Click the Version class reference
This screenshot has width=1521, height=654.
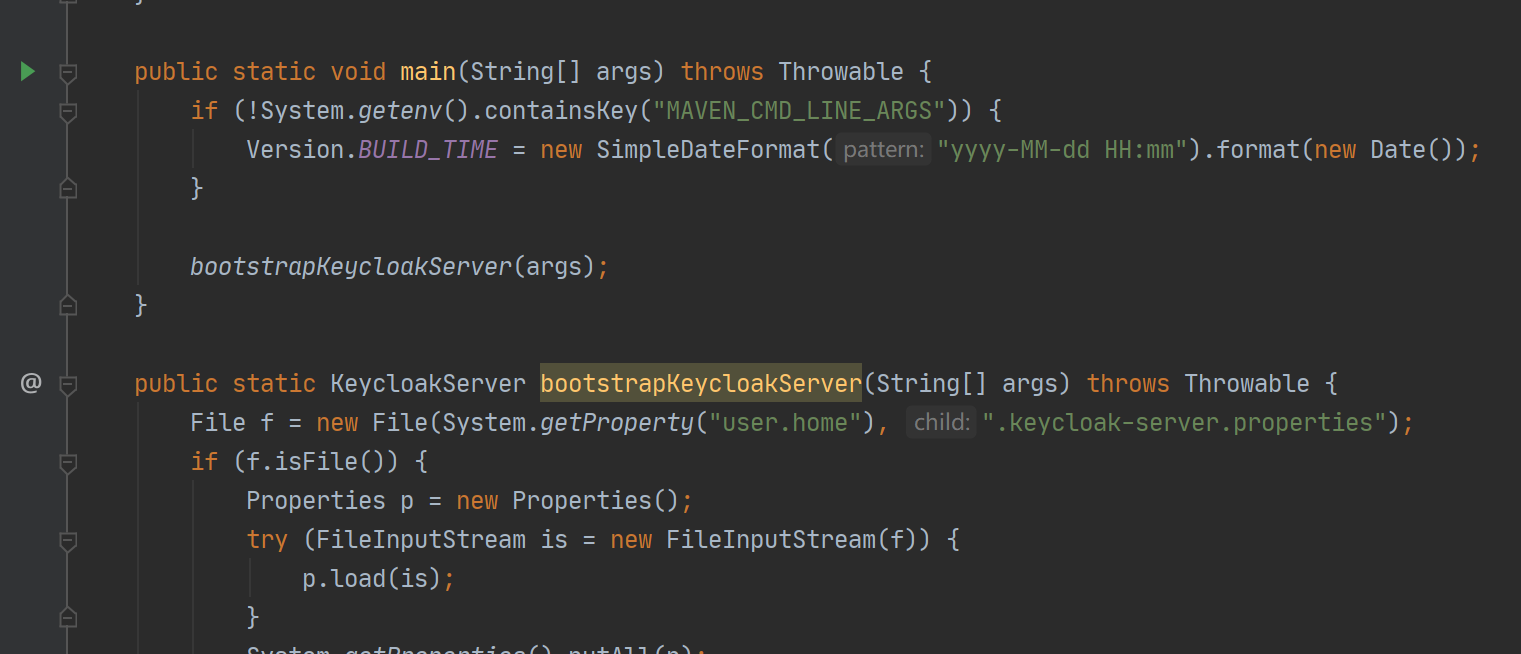pyautogui.click(x=295, y=149)
